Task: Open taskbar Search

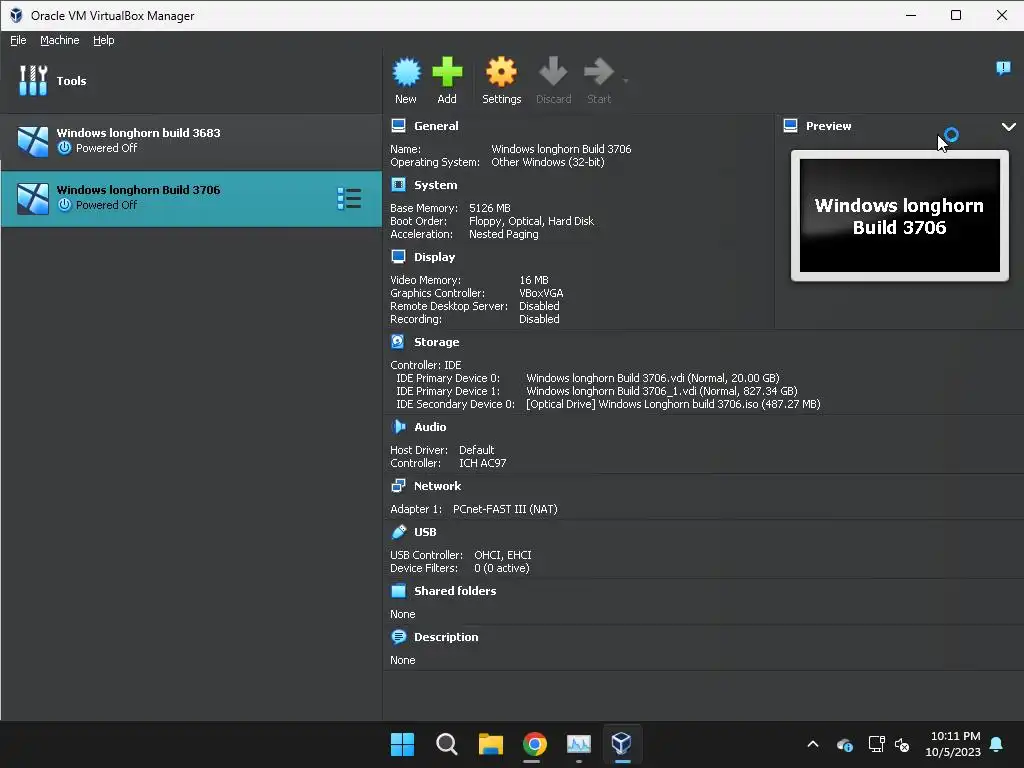Action: coord(447,744)
